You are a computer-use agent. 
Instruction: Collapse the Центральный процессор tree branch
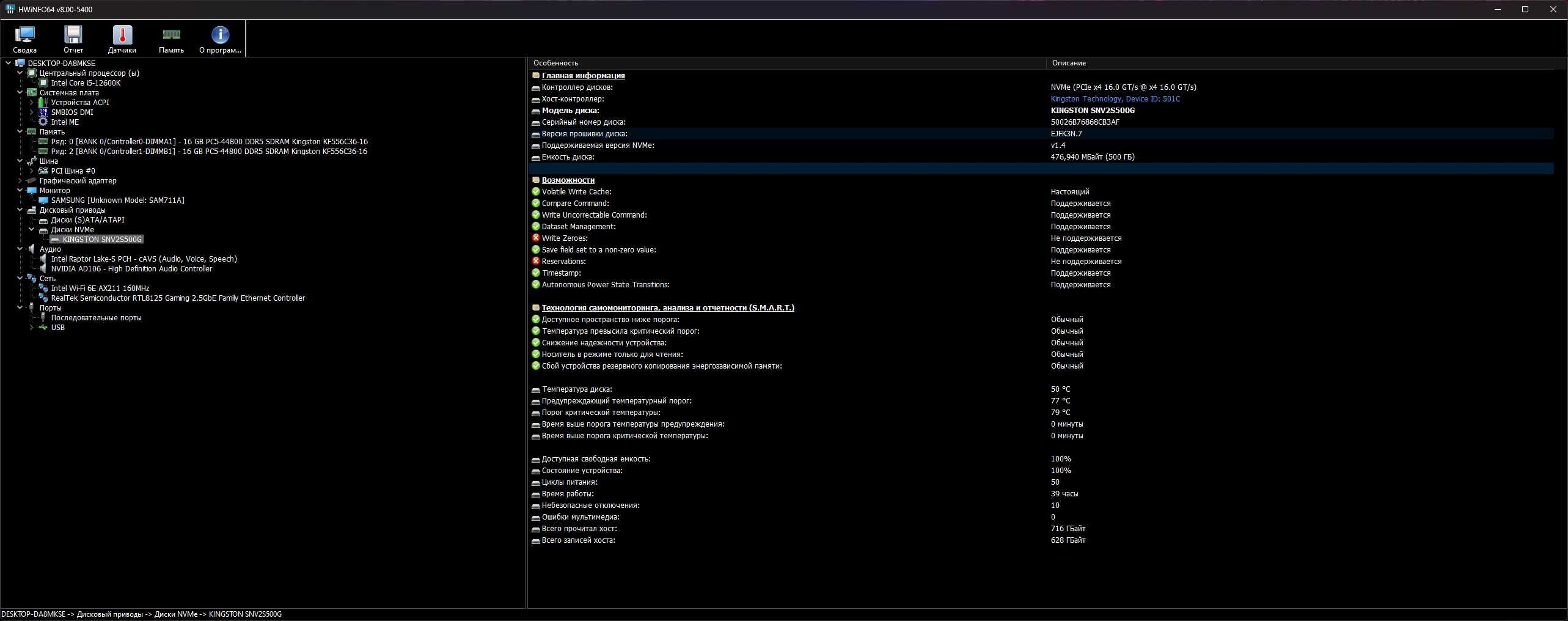(x=20, y=73)
